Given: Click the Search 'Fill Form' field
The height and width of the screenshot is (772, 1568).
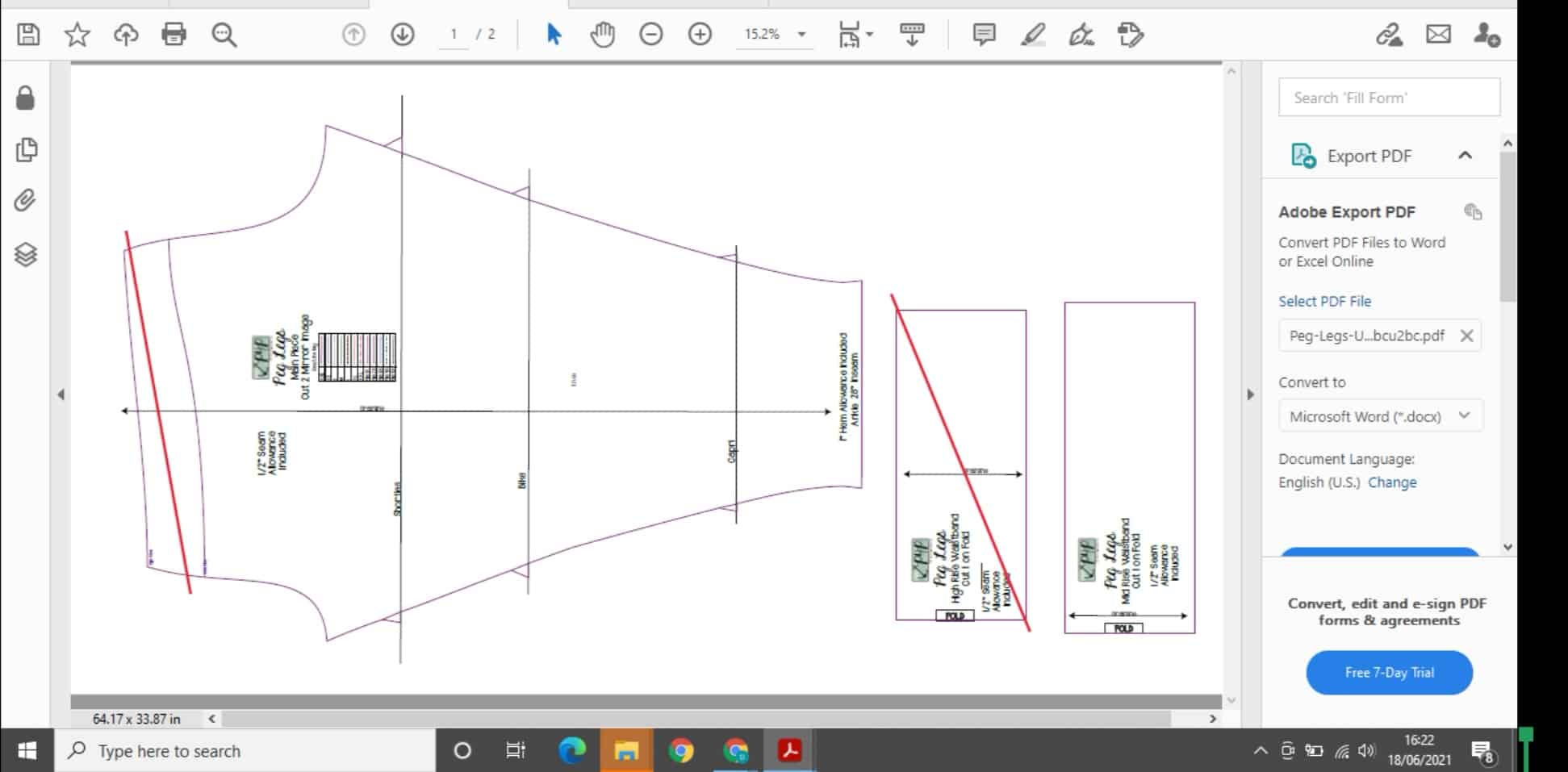Looking at the screenshot, I should tap(1389, 98).
